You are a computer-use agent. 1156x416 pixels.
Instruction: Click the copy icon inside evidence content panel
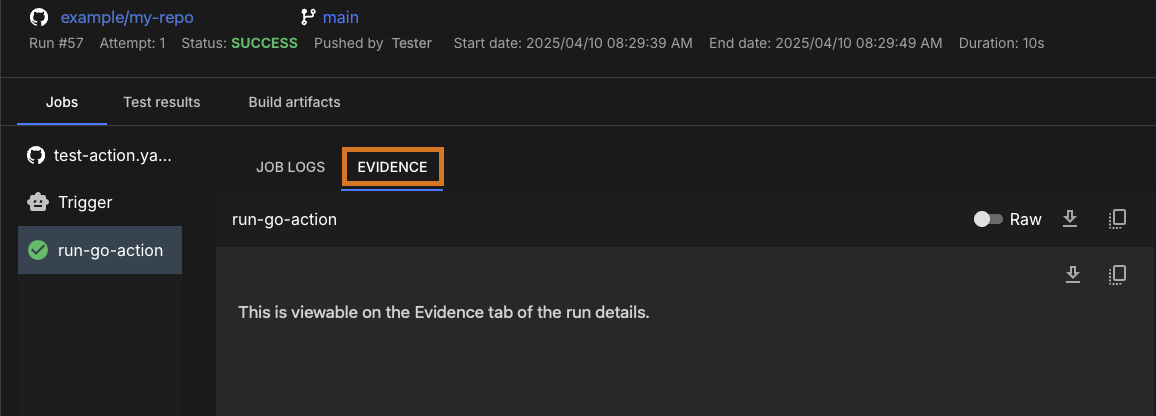tap(1118, 275)
